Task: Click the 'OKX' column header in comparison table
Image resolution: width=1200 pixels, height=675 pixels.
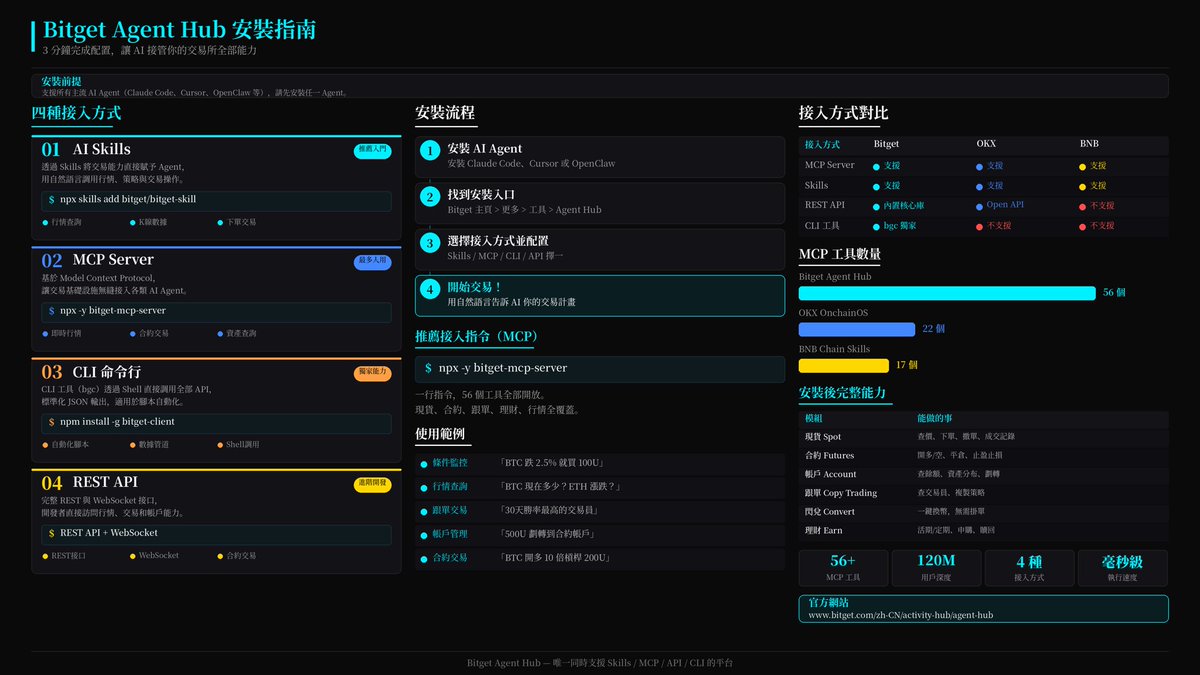Action: (x=986, y=144)
